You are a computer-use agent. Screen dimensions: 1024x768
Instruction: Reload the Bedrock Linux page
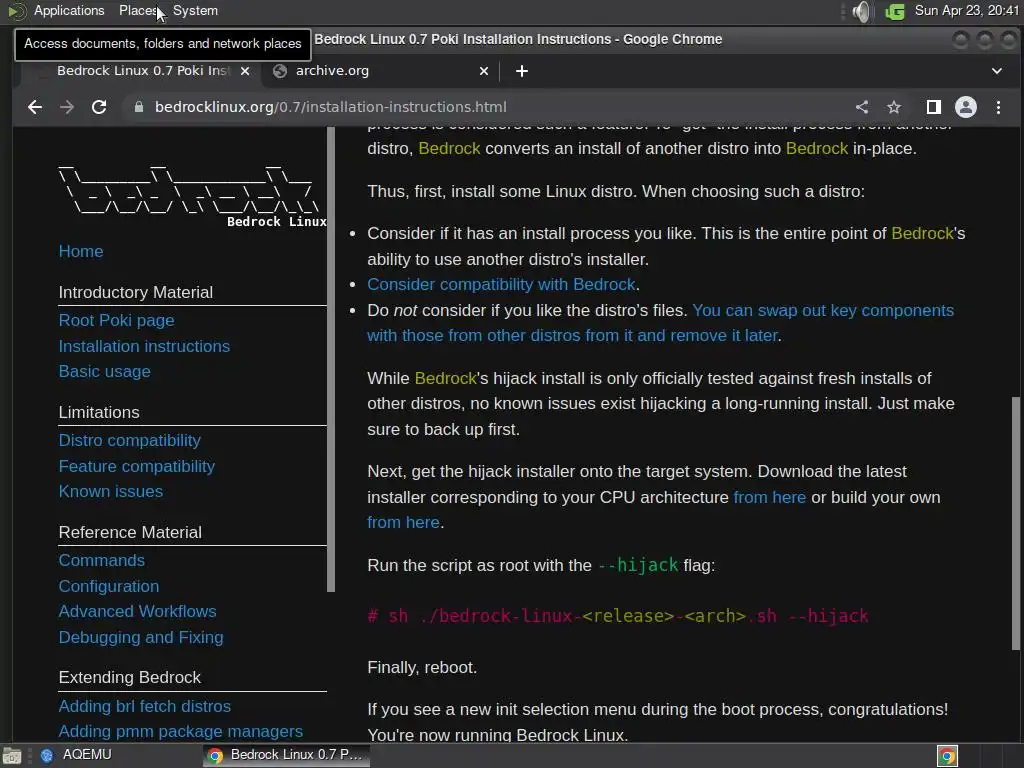pyautogui.click(x=99, y=107)
